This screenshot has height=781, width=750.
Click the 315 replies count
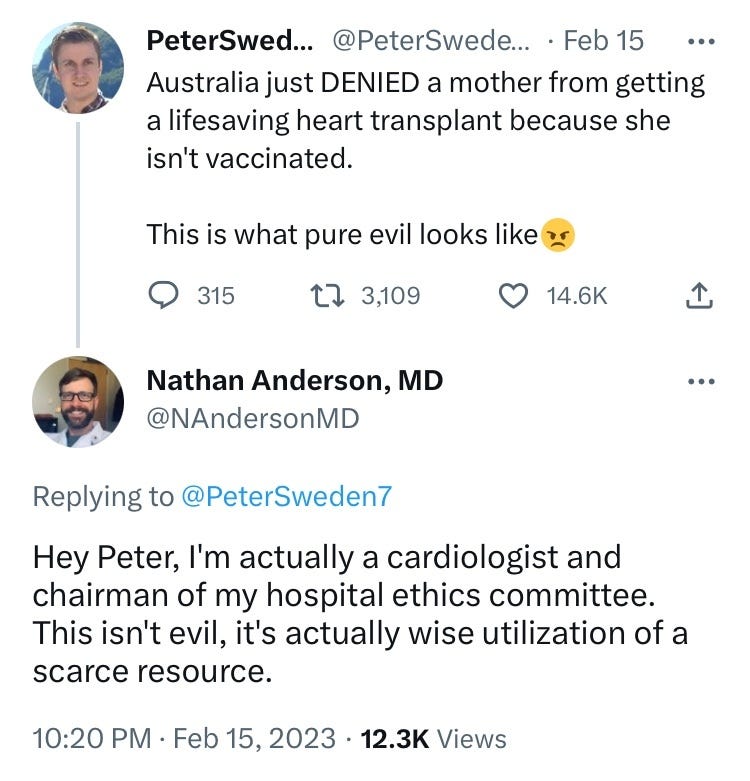click(215, 295)
